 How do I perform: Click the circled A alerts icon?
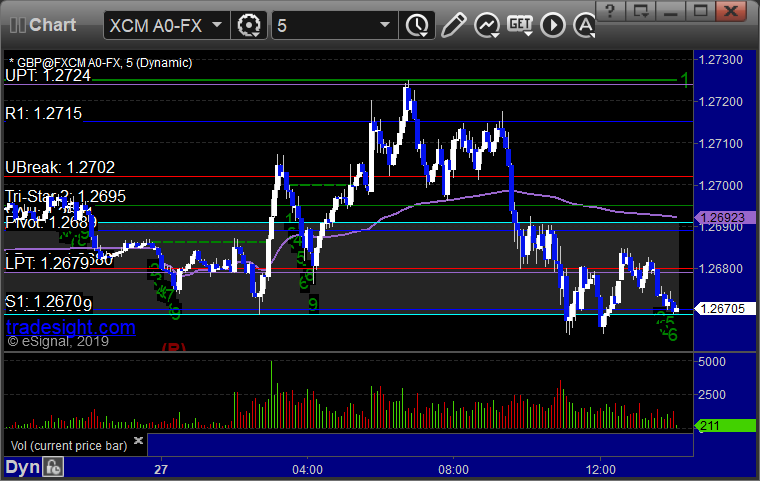click(584, 25)
